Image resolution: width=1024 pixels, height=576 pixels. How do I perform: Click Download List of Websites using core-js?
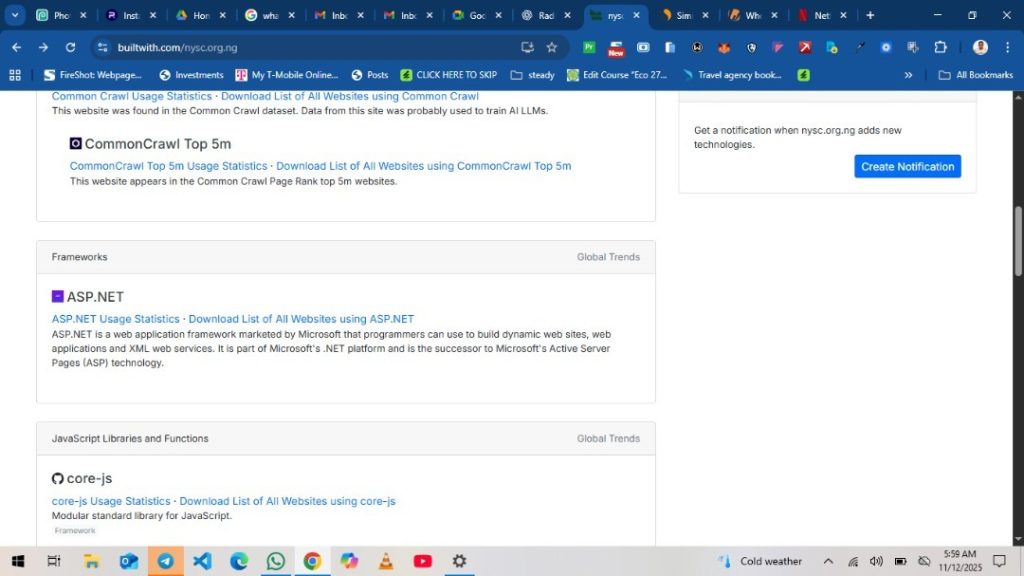point(287,501)
